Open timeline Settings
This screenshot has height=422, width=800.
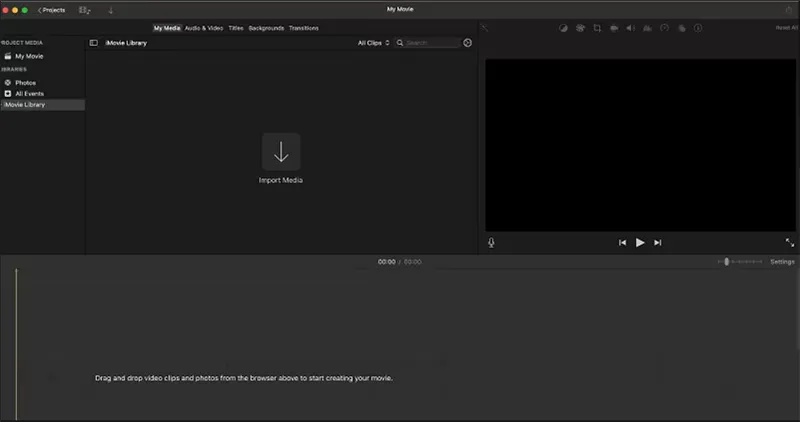782,262
